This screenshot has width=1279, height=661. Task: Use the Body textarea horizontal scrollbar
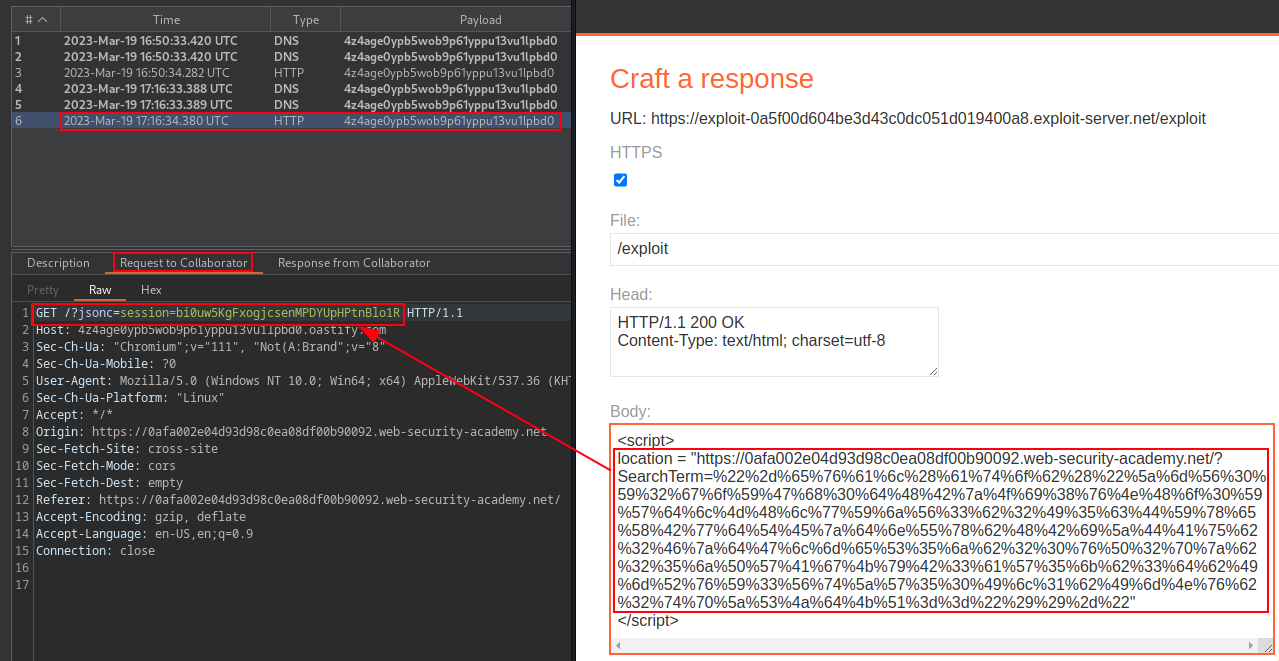[x=935, y=646]
